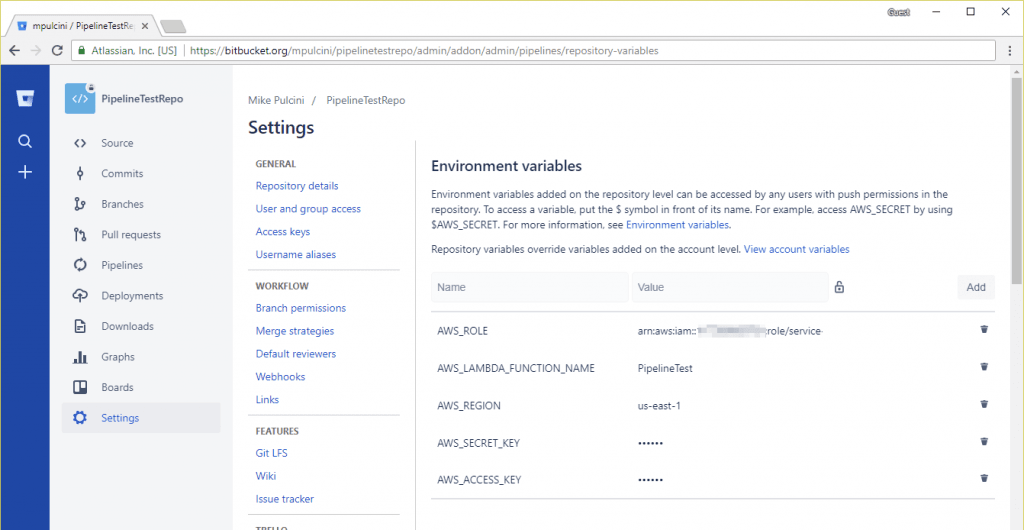Click the variable Value input field
This screenshot has width=1024, height=530.
(x=729, y=287)
